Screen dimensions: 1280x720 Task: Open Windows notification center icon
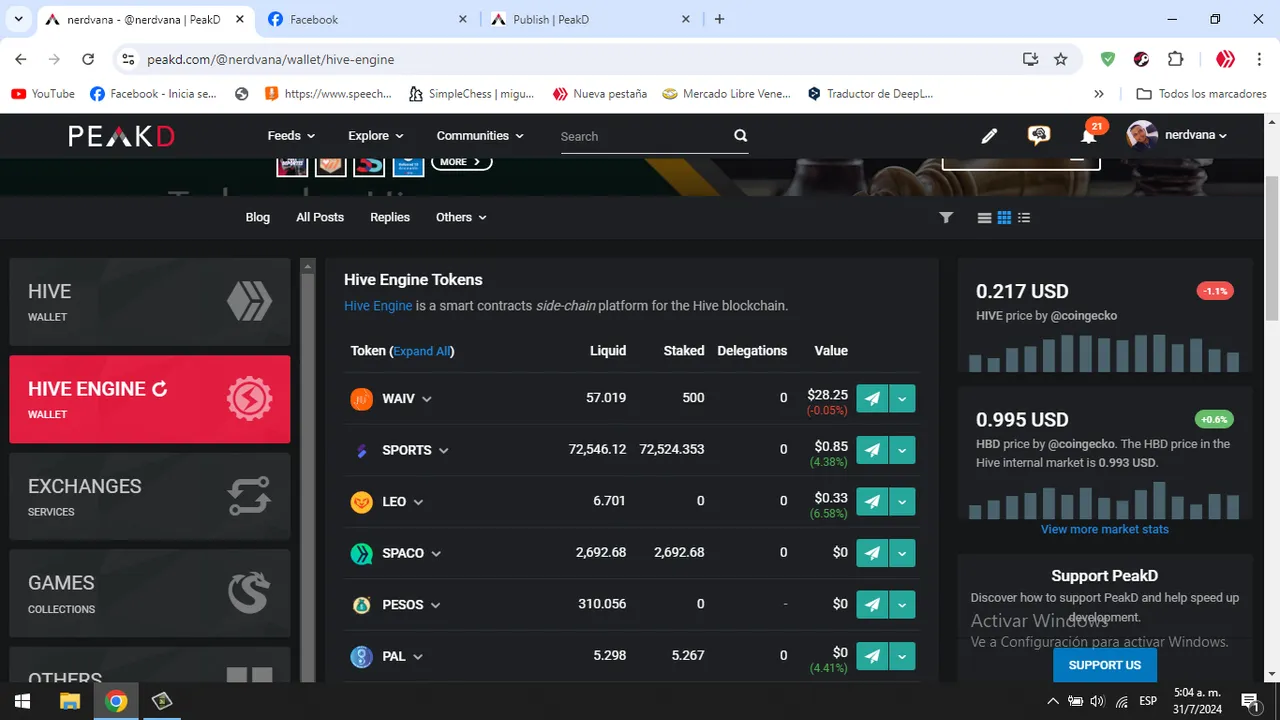coord(1249,701)
